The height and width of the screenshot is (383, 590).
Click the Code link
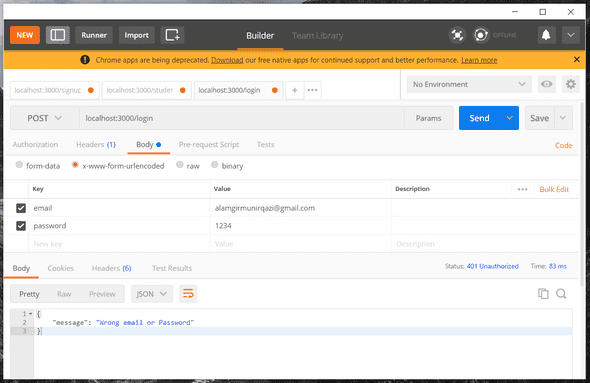[x=563, y=145]
